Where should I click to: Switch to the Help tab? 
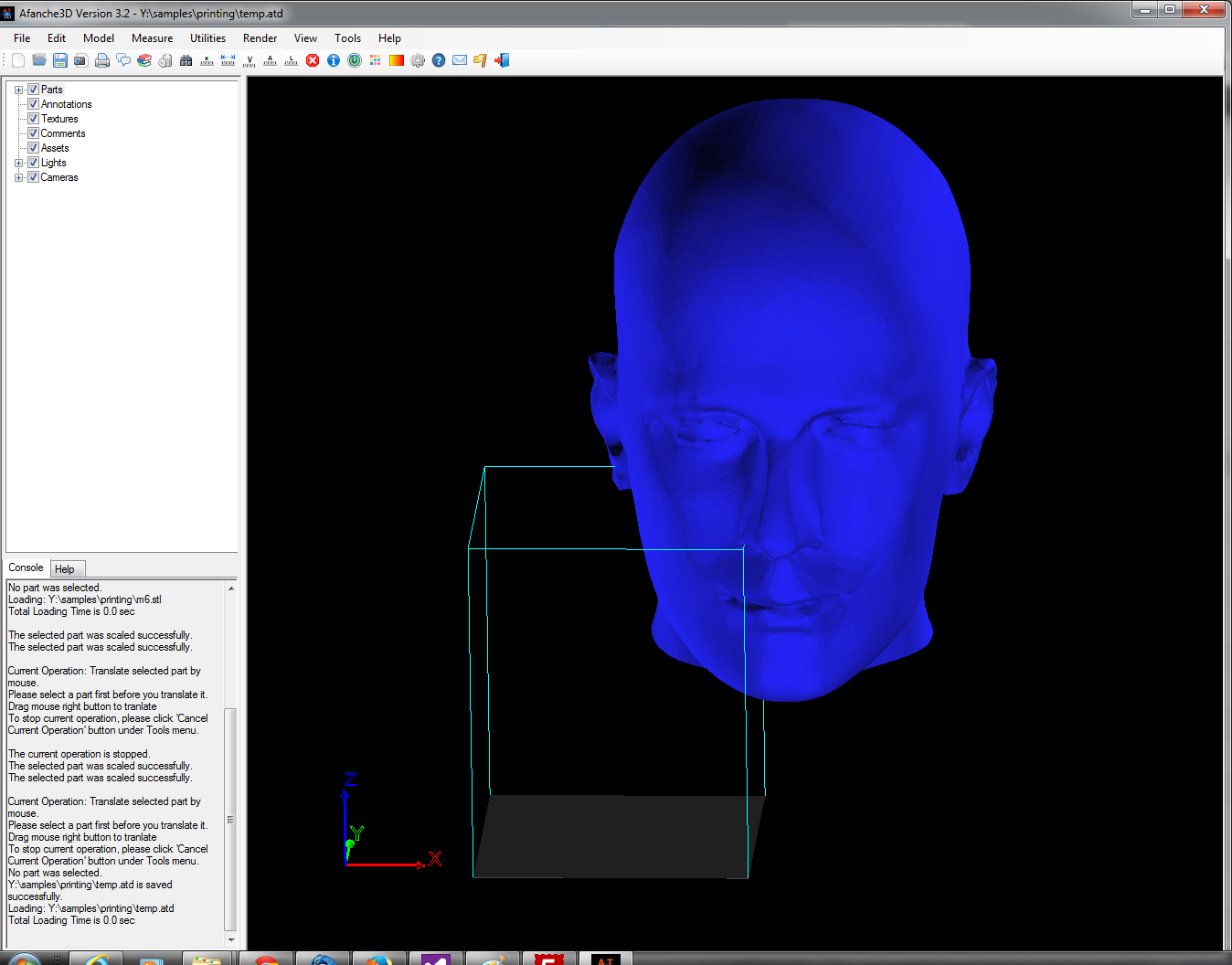(65, 569)
